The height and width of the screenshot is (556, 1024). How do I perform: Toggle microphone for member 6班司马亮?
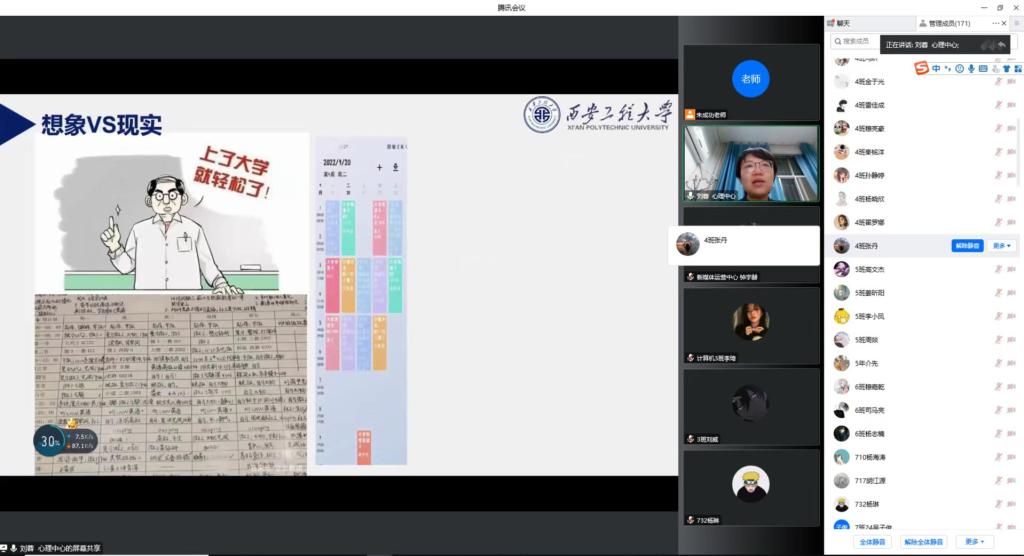[997, 410]
